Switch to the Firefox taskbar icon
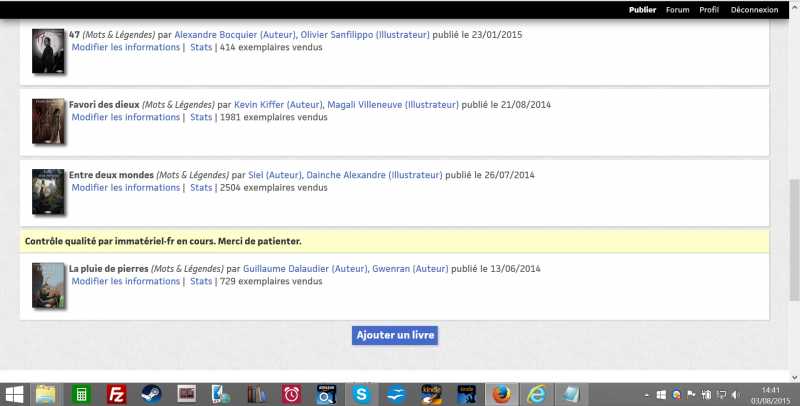800x406 pixels. coord(501,394)
